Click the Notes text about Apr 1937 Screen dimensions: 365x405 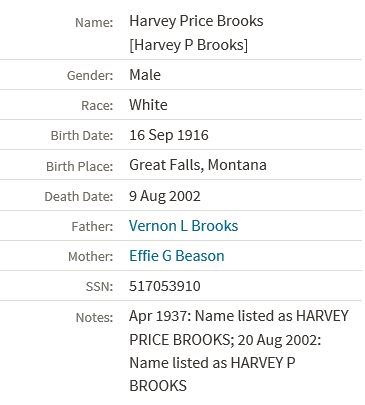click(x=239, y=351)
